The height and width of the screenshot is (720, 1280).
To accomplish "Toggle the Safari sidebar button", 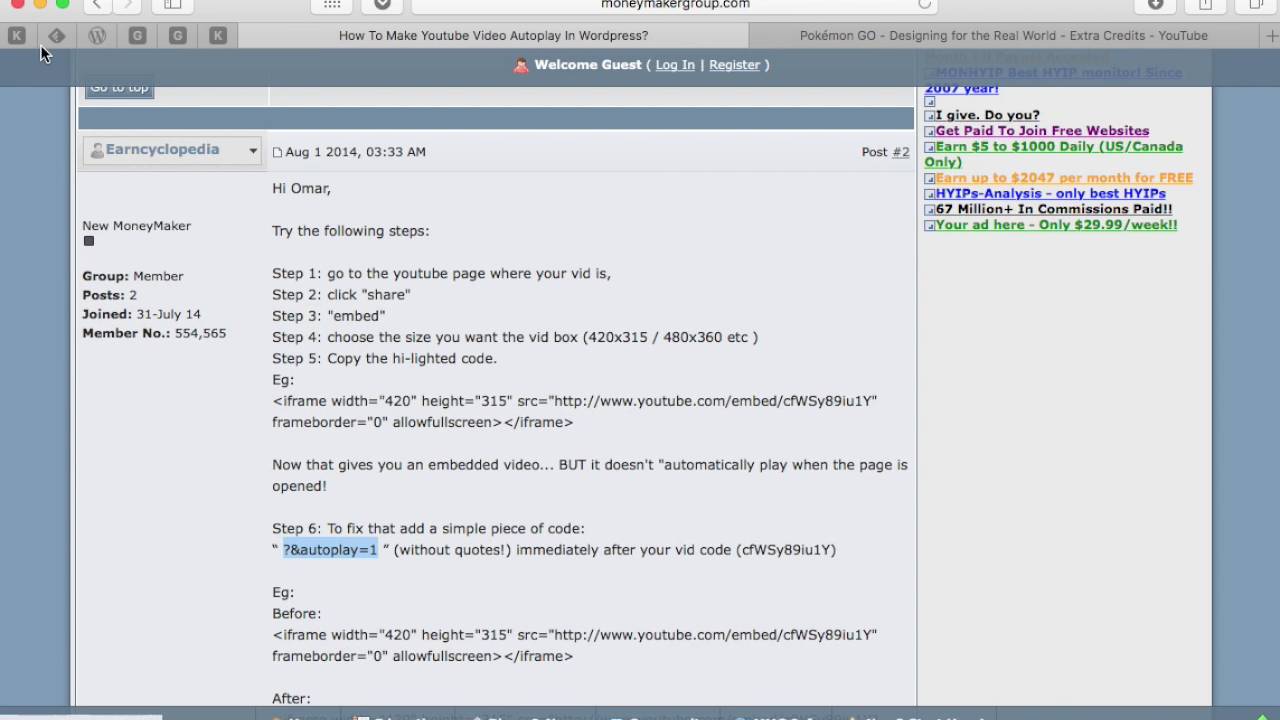I will [x=172, y=4].
